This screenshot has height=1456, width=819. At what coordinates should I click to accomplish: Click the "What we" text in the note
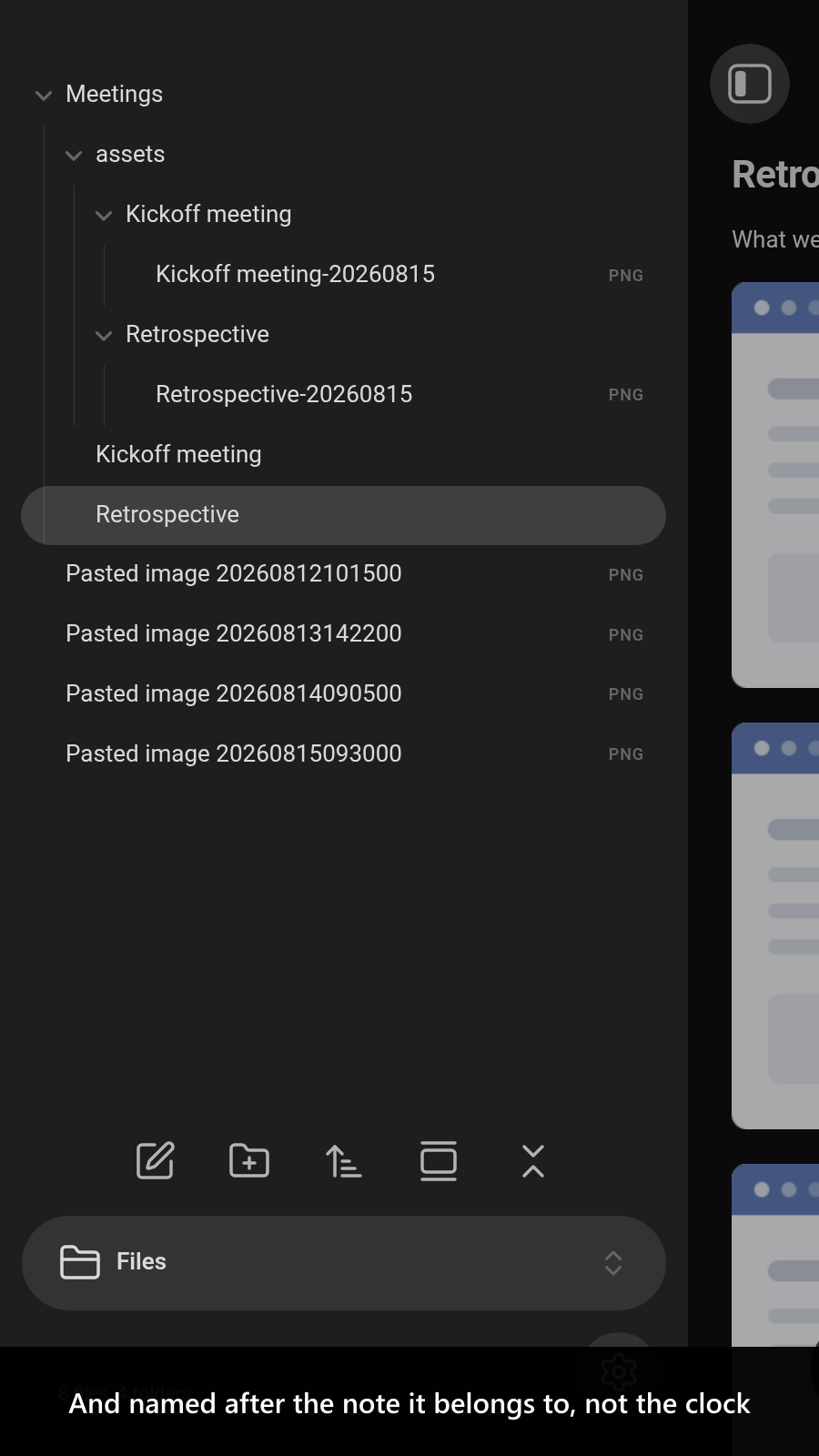coord(775,239)
